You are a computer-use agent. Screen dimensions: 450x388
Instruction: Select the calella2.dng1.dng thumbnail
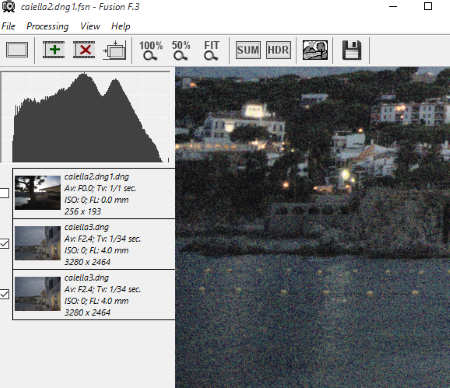(38, 193)
